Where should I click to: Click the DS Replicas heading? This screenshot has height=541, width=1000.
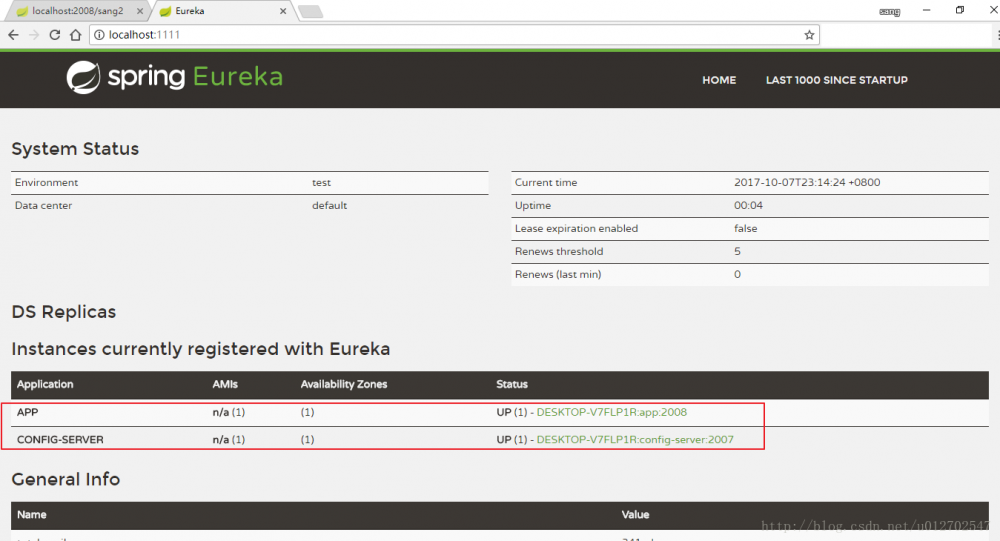click(x=64, y=312)
